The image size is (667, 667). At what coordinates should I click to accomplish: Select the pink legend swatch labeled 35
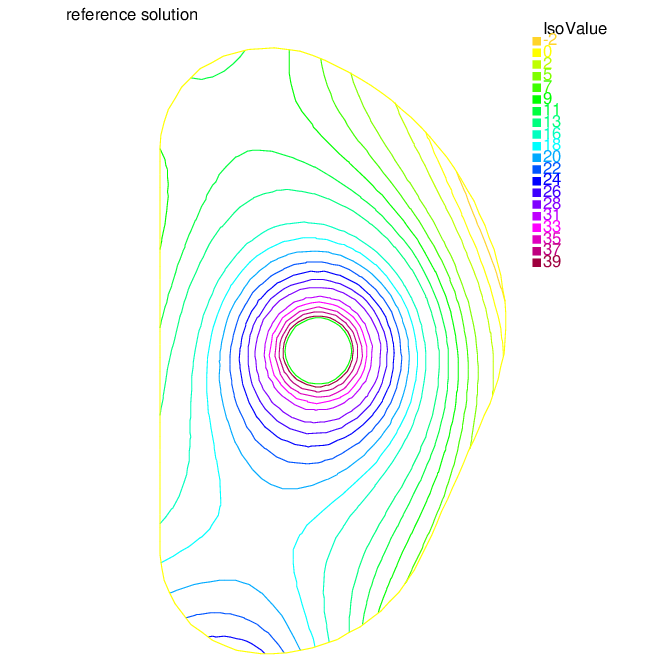pyautogui.click(x=536, y=239)
